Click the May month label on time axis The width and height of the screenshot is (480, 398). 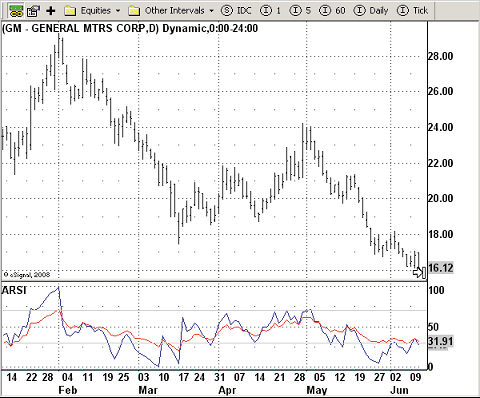pos(317,390)
